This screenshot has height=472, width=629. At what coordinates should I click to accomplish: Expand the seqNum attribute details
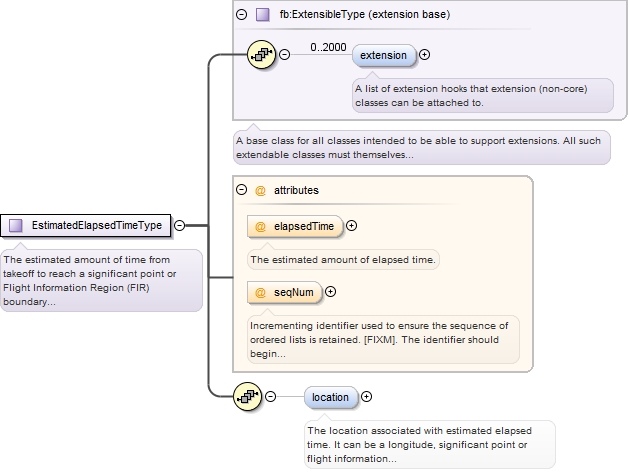pyautogui.click(x=331, y=292)
